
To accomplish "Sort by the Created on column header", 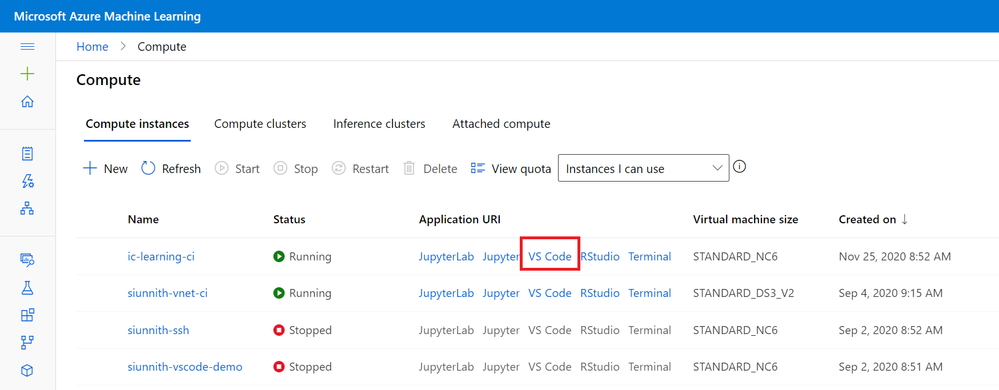I will tap(873, 219).
